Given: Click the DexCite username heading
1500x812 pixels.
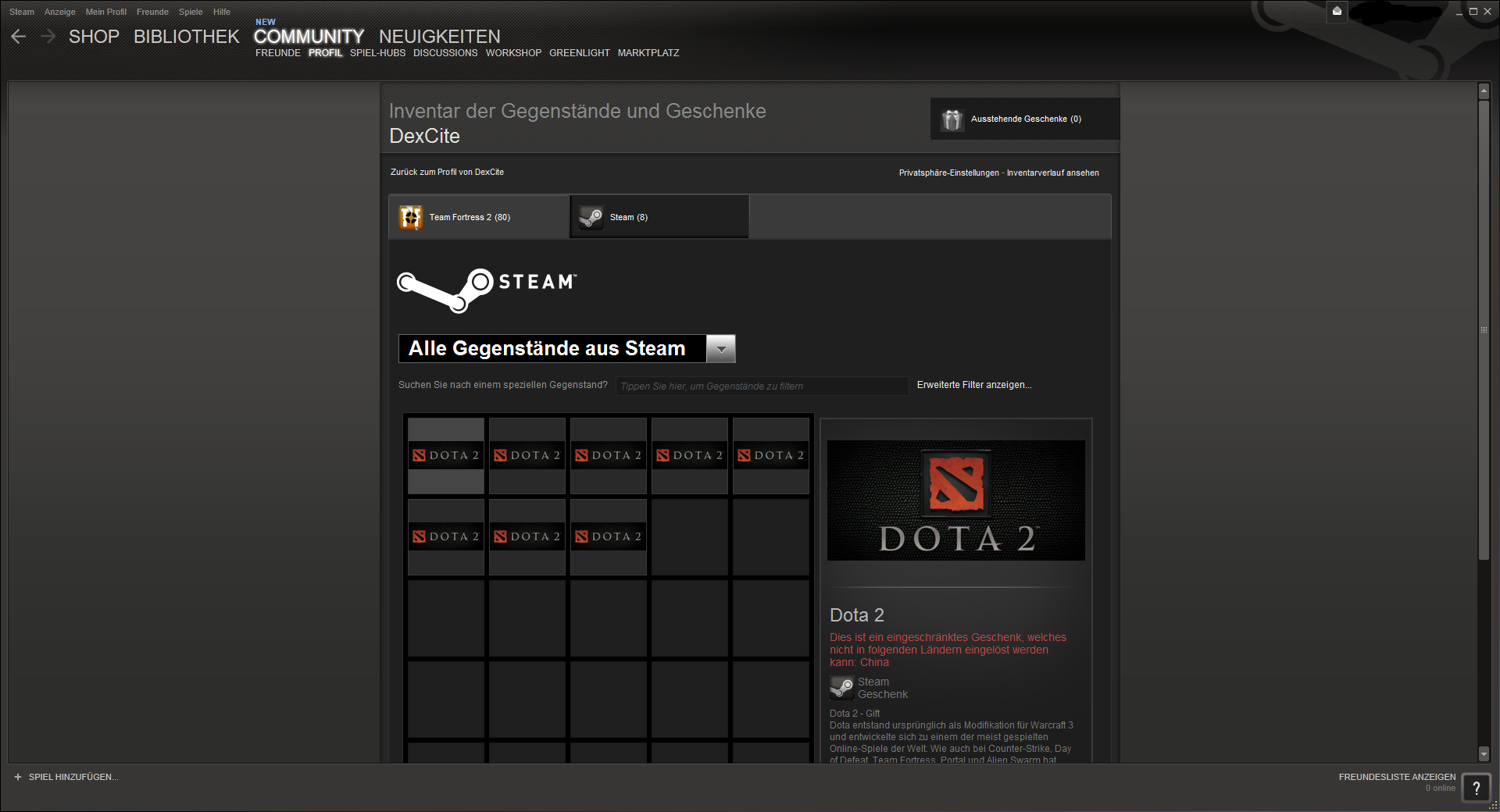Looking at the screenshot, I should (424, 136).
